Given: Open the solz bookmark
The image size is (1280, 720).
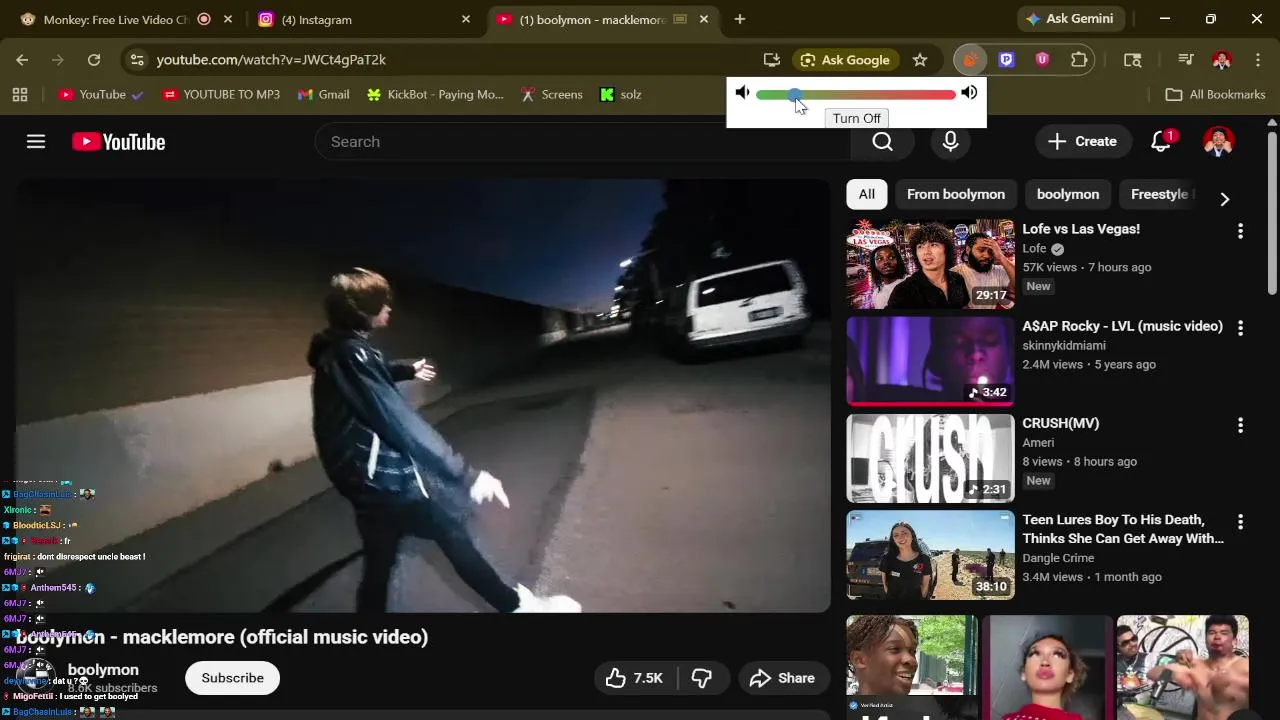Looking at the screenshot, I should [x=620, y=94].
